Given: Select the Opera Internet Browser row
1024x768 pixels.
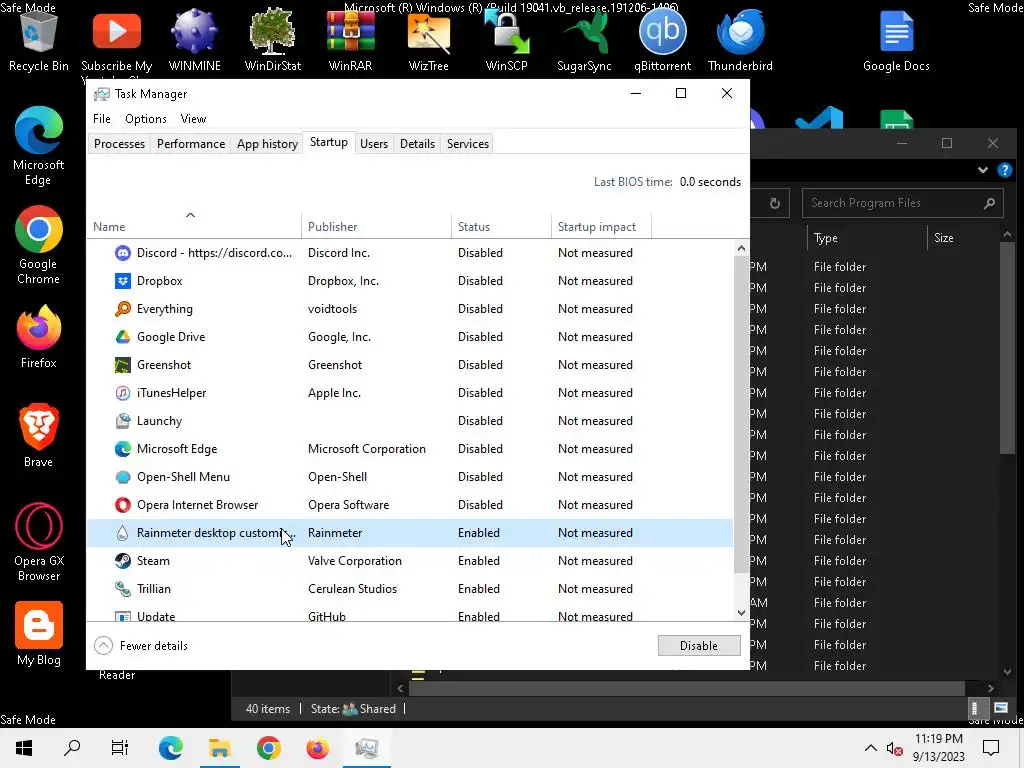Looking at the screenshot, I should (409, 505).
